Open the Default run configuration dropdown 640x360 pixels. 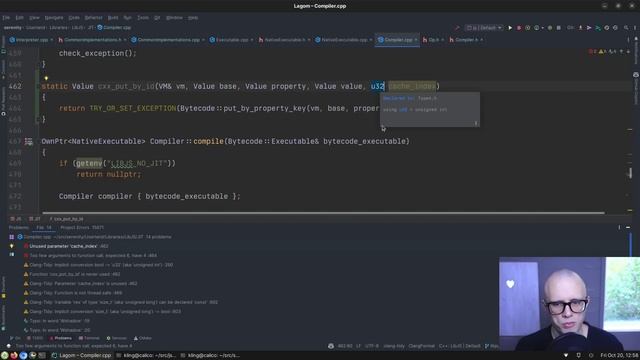point(484,28)
